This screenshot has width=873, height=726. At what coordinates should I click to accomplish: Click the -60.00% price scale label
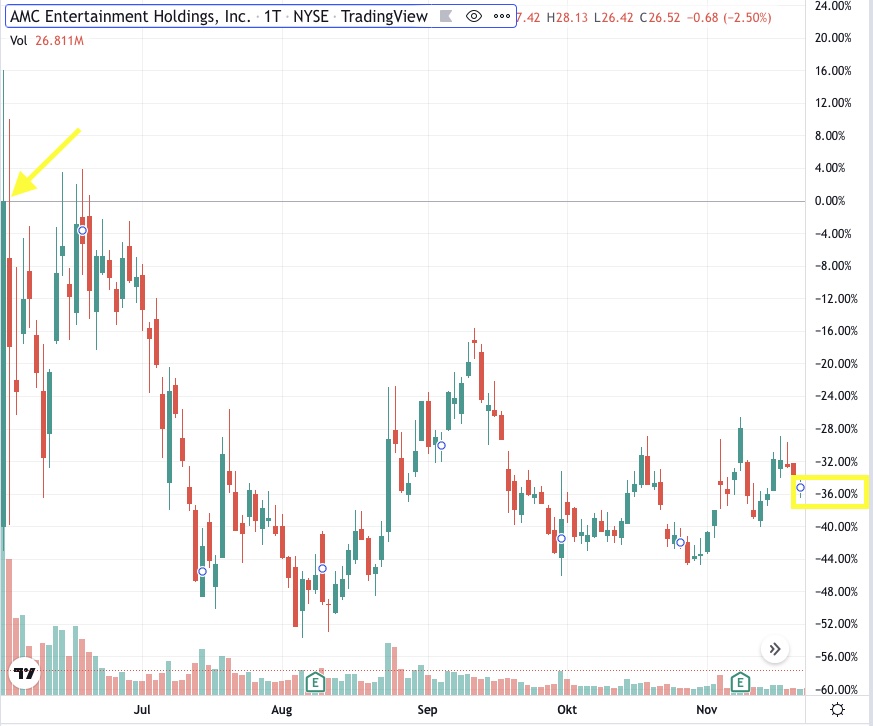[x=836, y=689]
